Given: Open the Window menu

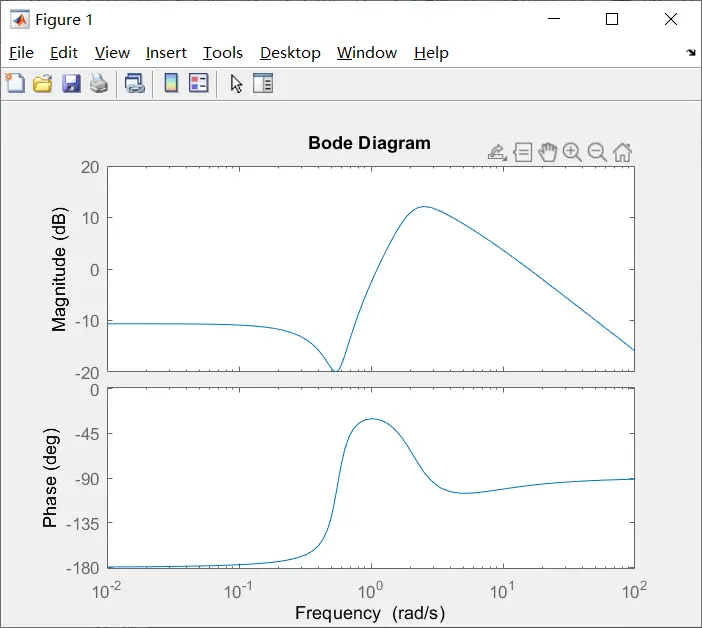Looking at the screenshot, I should [367, 53].
